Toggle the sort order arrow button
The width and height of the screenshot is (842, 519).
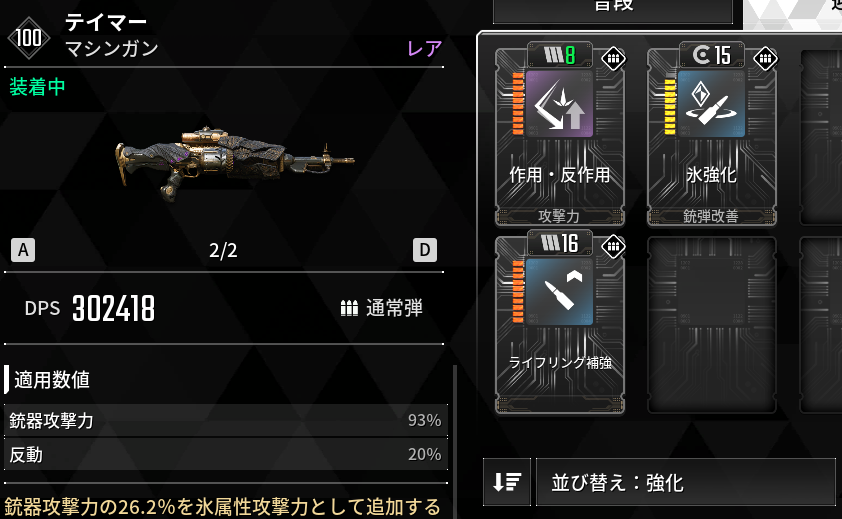pyautogui.click(x=507, y=482)
